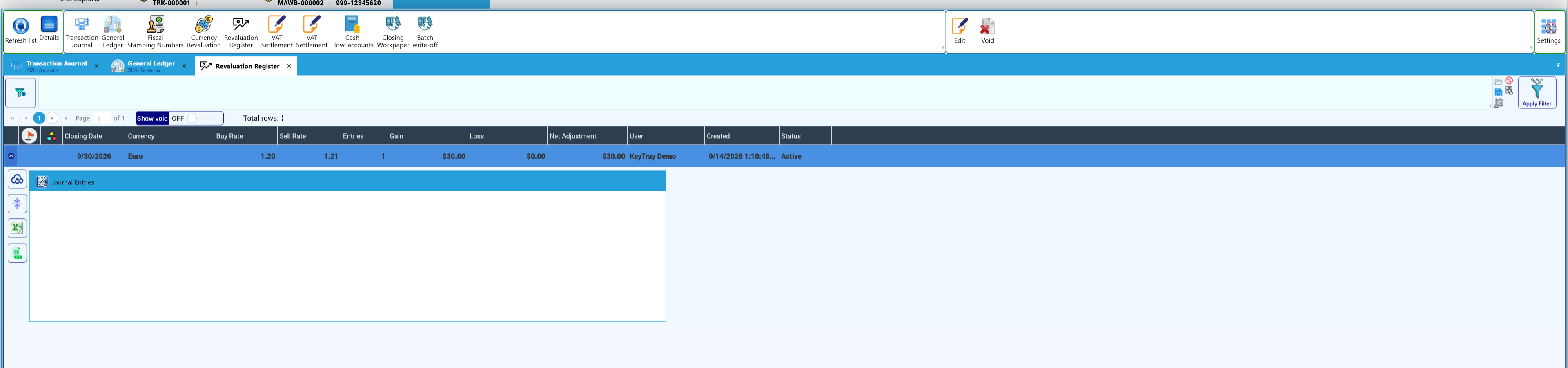Click the Edit toolbar icon
The image size is (1568, 368).
click(x=960, y=31)
